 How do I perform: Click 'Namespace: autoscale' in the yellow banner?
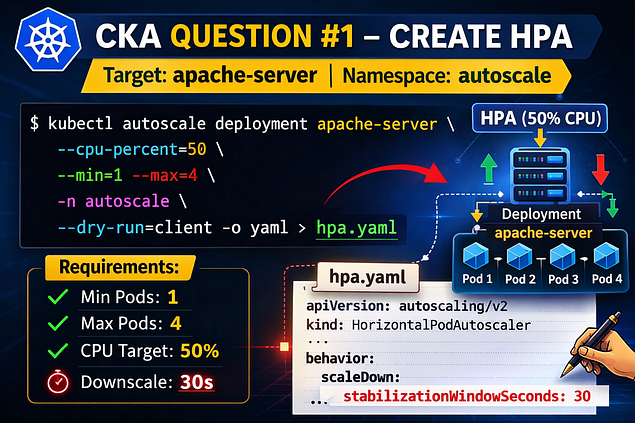(x=447, y=76)
